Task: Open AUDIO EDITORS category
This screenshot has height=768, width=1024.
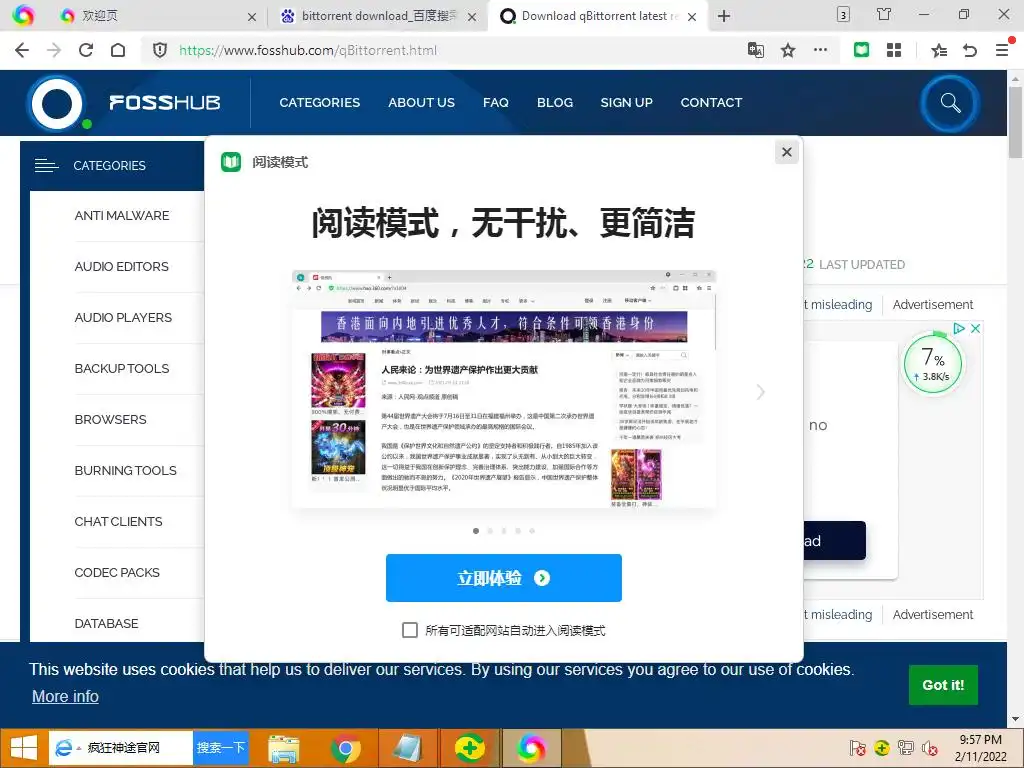Action: tap(121, 266)
